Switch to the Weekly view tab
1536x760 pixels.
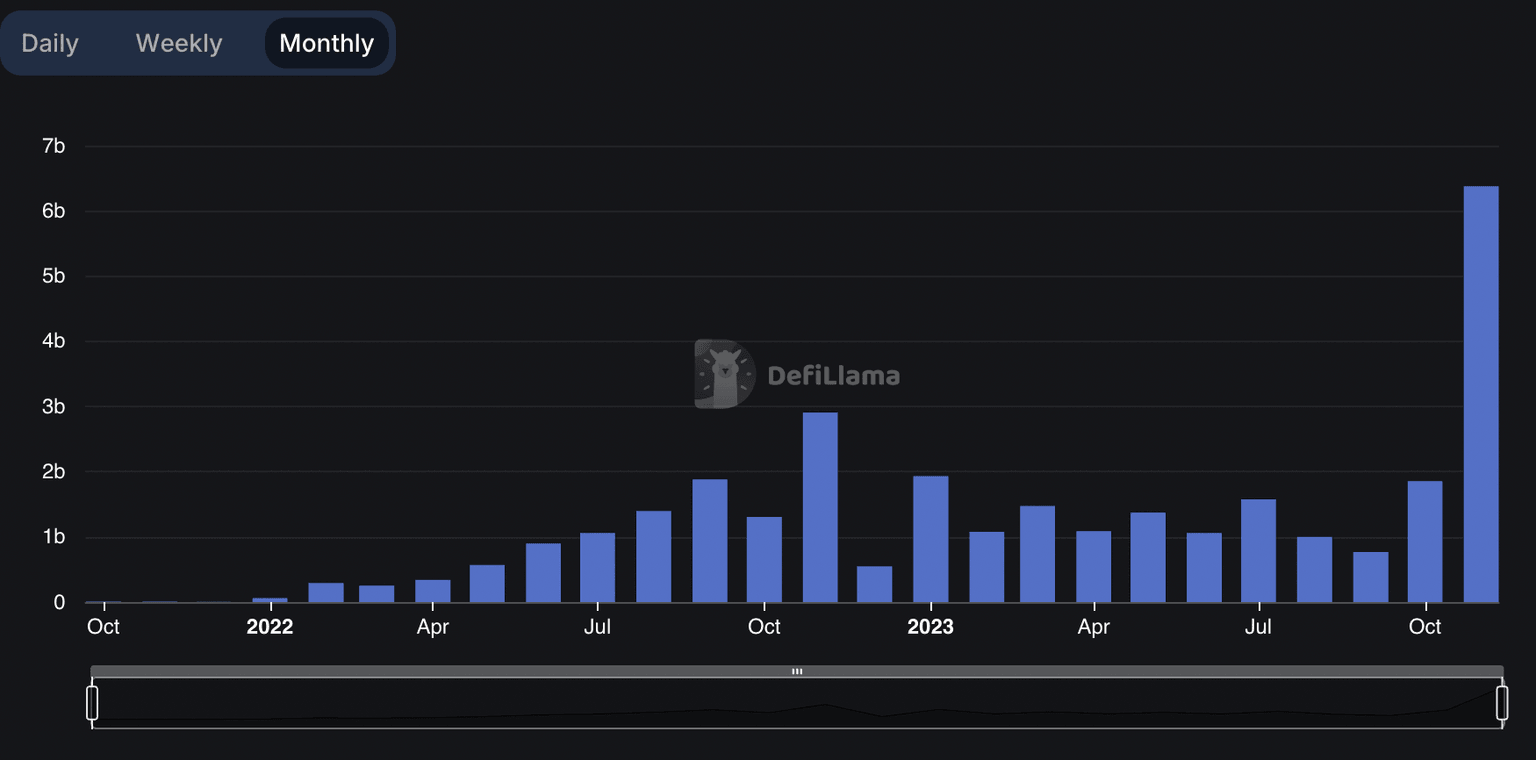pos(179,44)
